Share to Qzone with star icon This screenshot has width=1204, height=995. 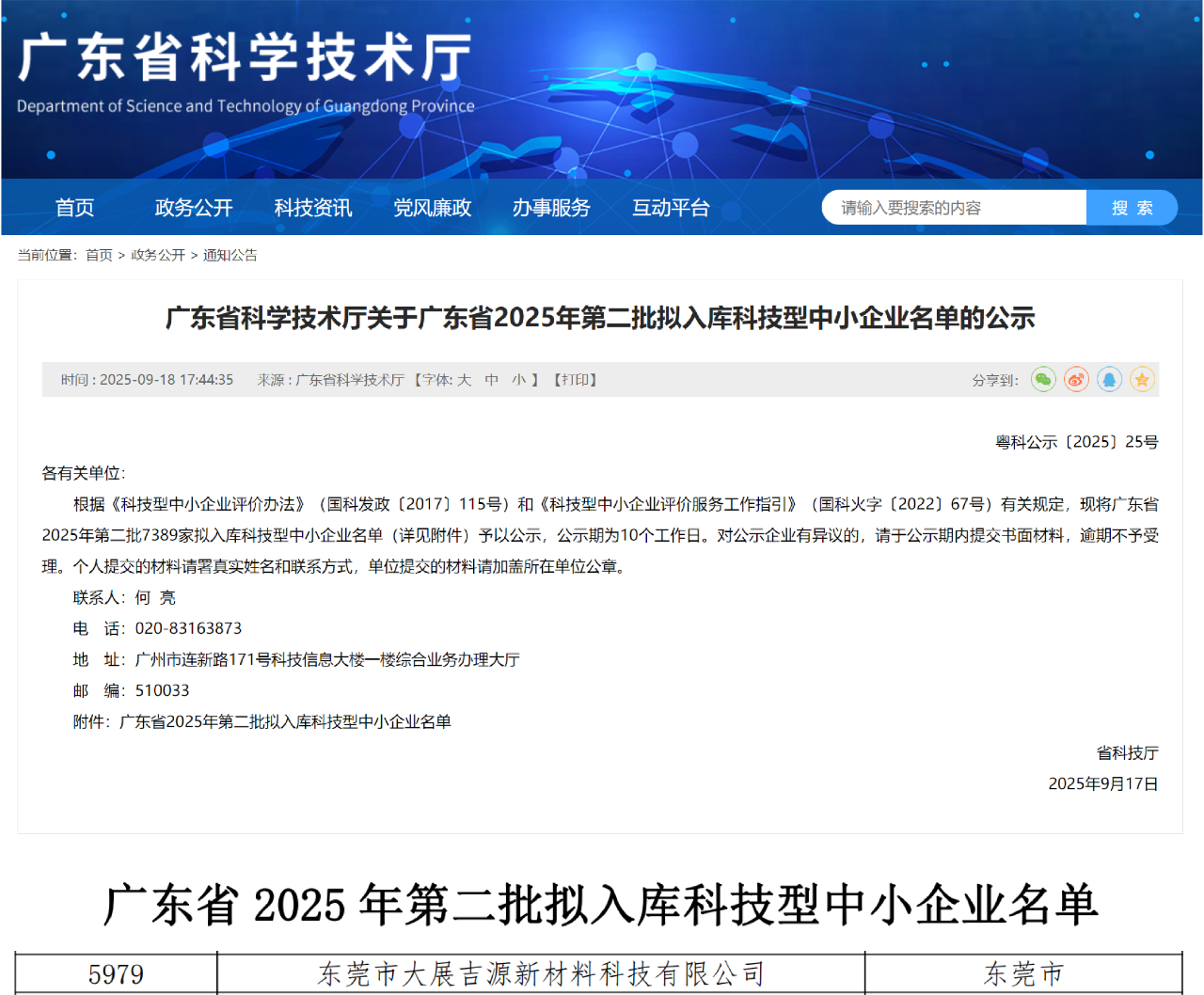click(1142, 380)
